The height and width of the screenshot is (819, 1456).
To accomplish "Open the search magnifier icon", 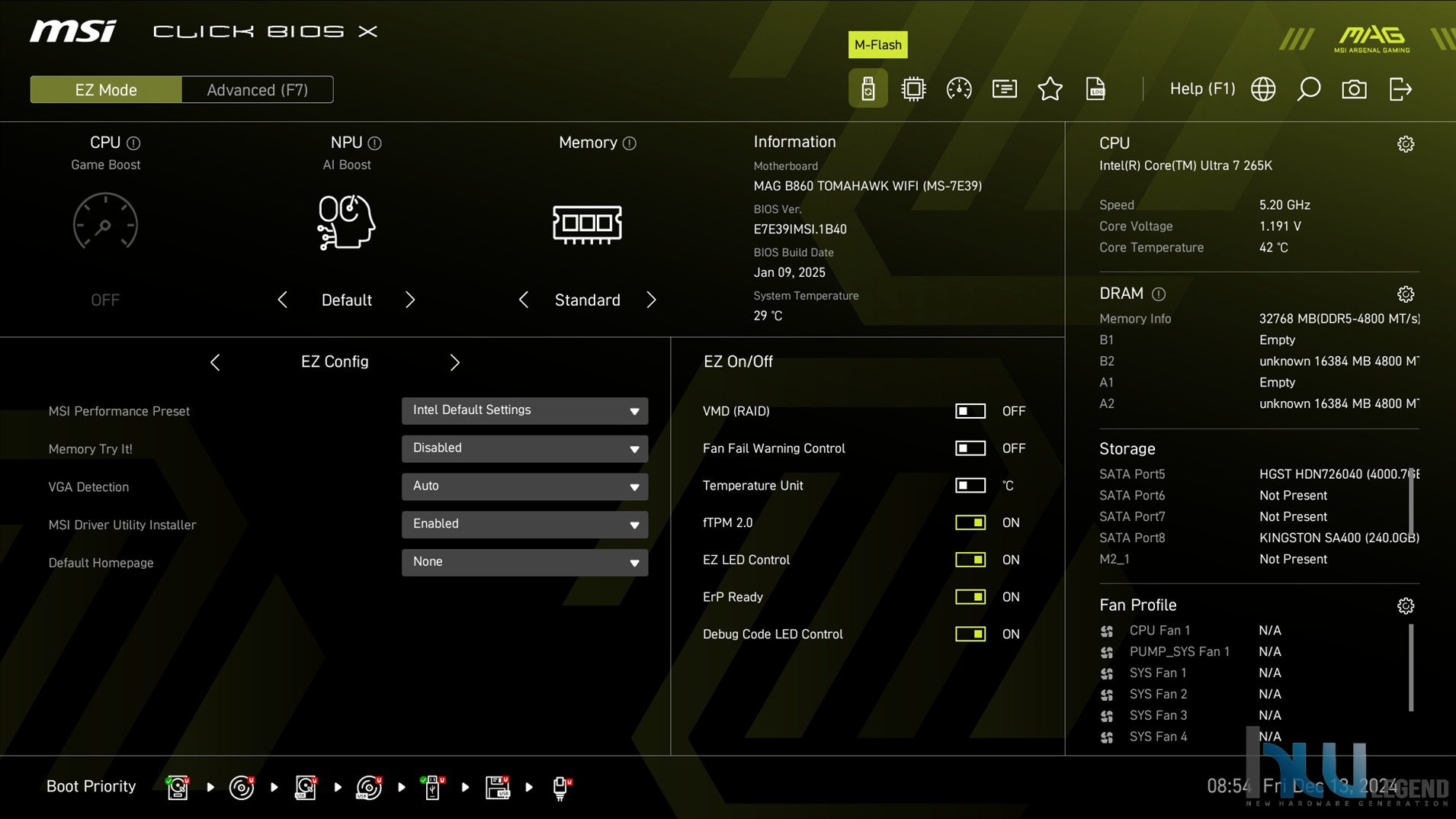I will coord(1308,89).
